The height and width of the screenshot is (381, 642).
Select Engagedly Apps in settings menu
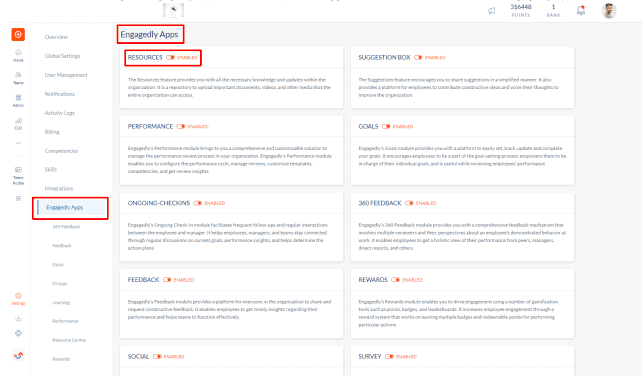(x=71, y=208)
